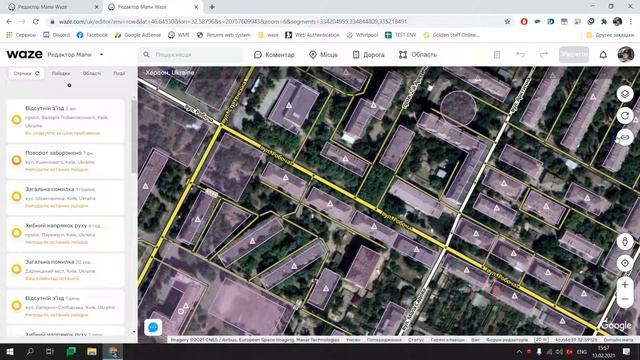Open taskbar search magnifier
This screenshot has width=640, height=360.
point(29,351)
